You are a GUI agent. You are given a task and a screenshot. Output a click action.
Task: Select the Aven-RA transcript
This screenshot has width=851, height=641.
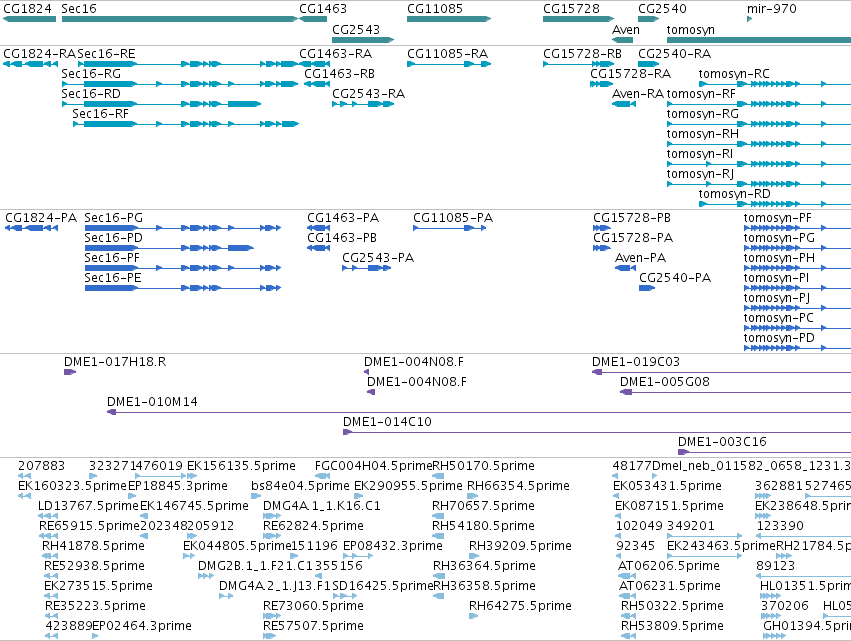click(624, 104)
